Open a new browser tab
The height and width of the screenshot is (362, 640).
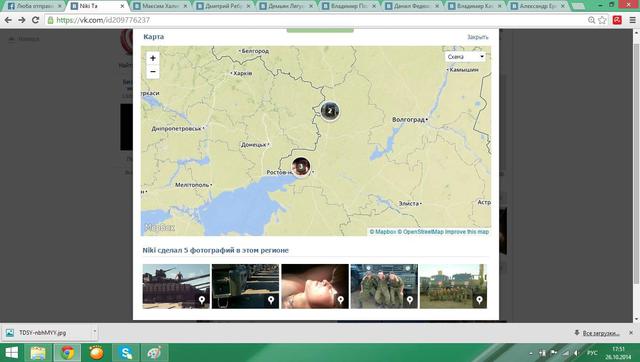(578, 6)
